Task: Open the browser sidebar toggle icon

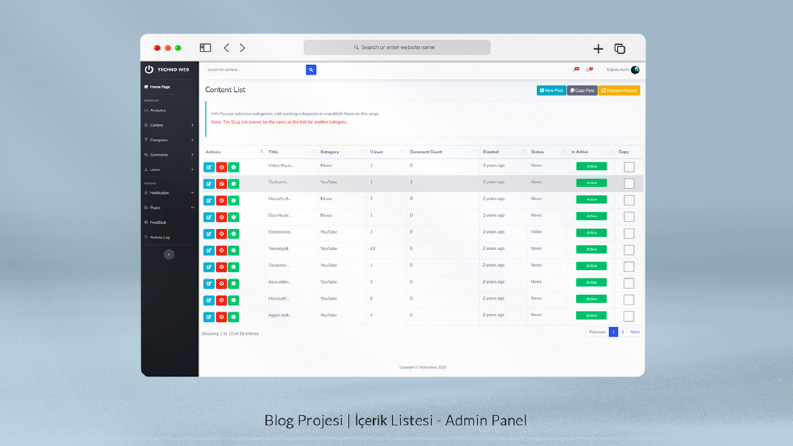Action: (x=205, y=48)
